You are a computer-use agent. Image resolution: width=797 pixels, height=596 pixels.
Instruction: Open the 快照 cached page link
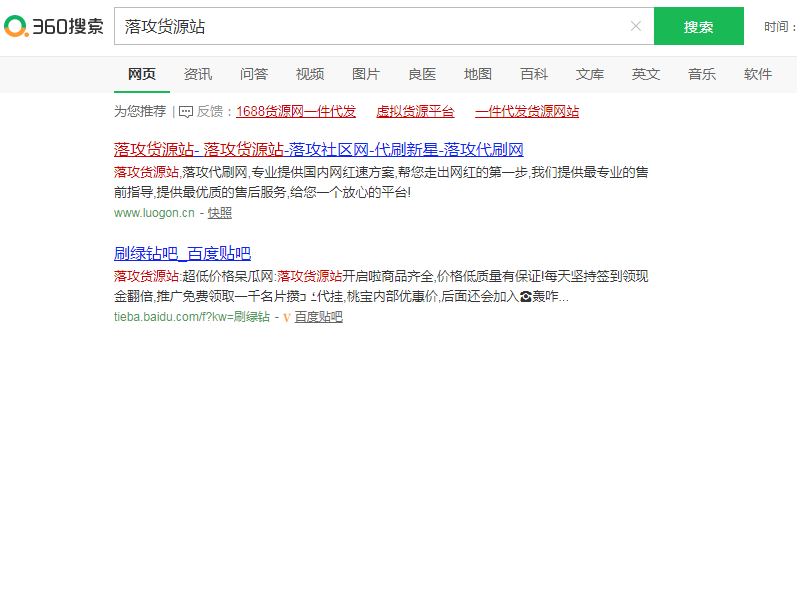(220, 213)
